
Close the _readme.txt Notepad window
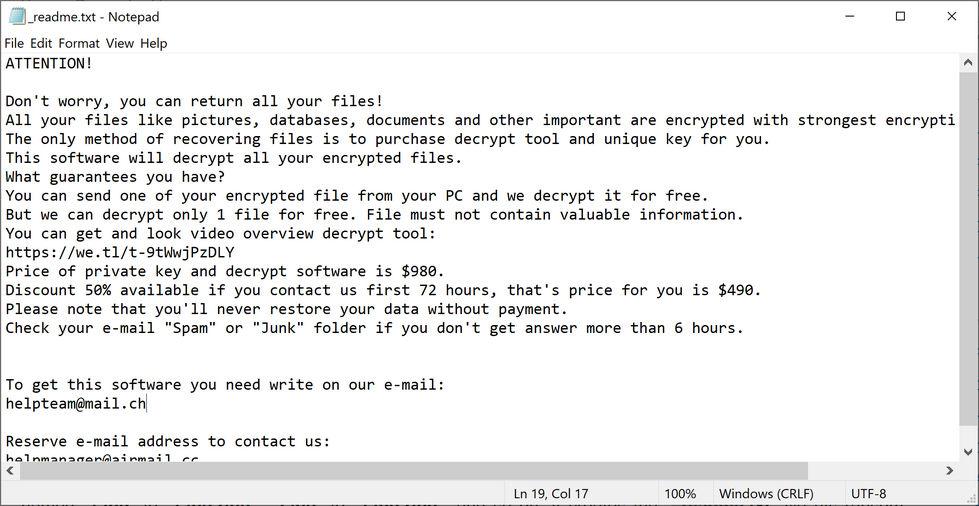click(x=951, y=16)
